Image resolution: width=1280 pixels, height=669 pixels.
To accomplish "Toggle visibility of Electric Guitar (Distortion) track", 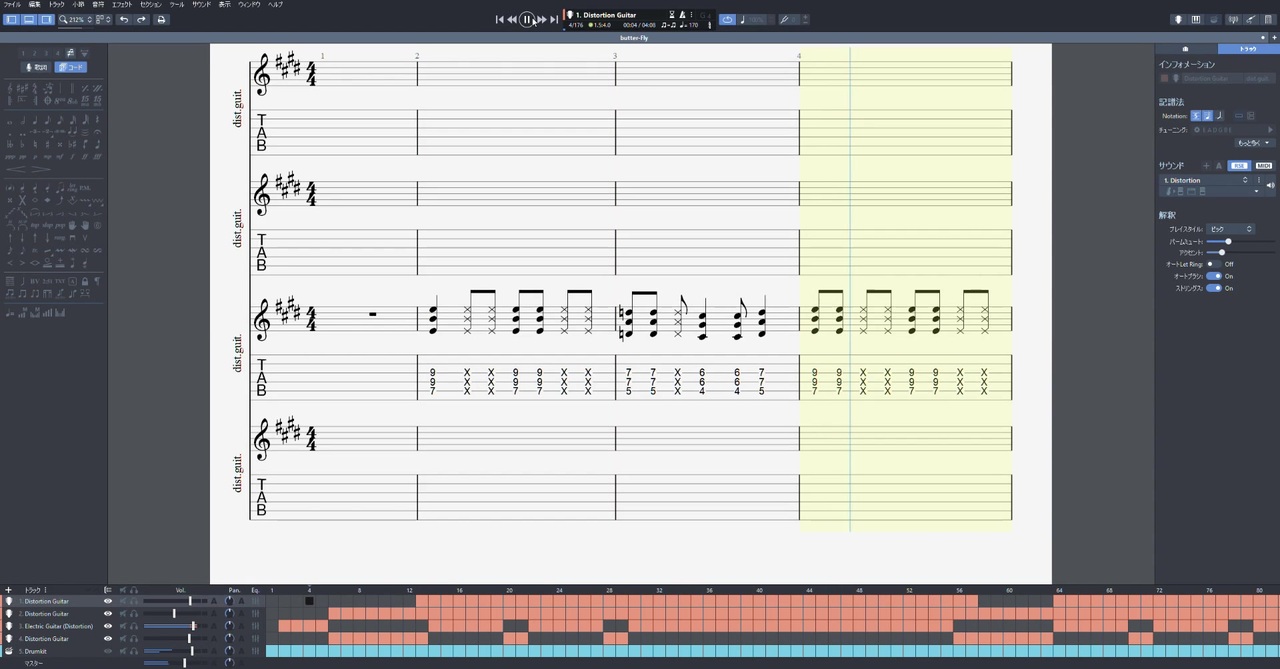I will point(107,626).
